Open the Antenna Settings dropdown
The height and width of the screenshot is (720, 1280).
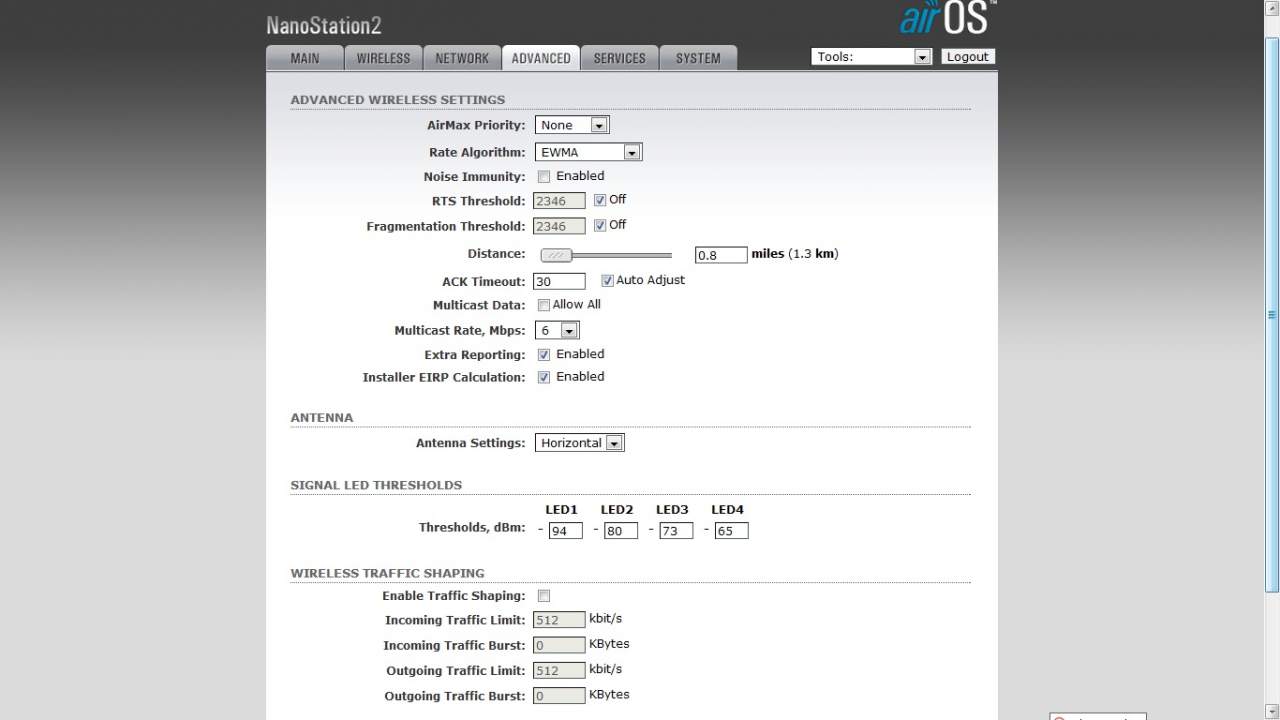pyautogui.click(x=580, y=443)
